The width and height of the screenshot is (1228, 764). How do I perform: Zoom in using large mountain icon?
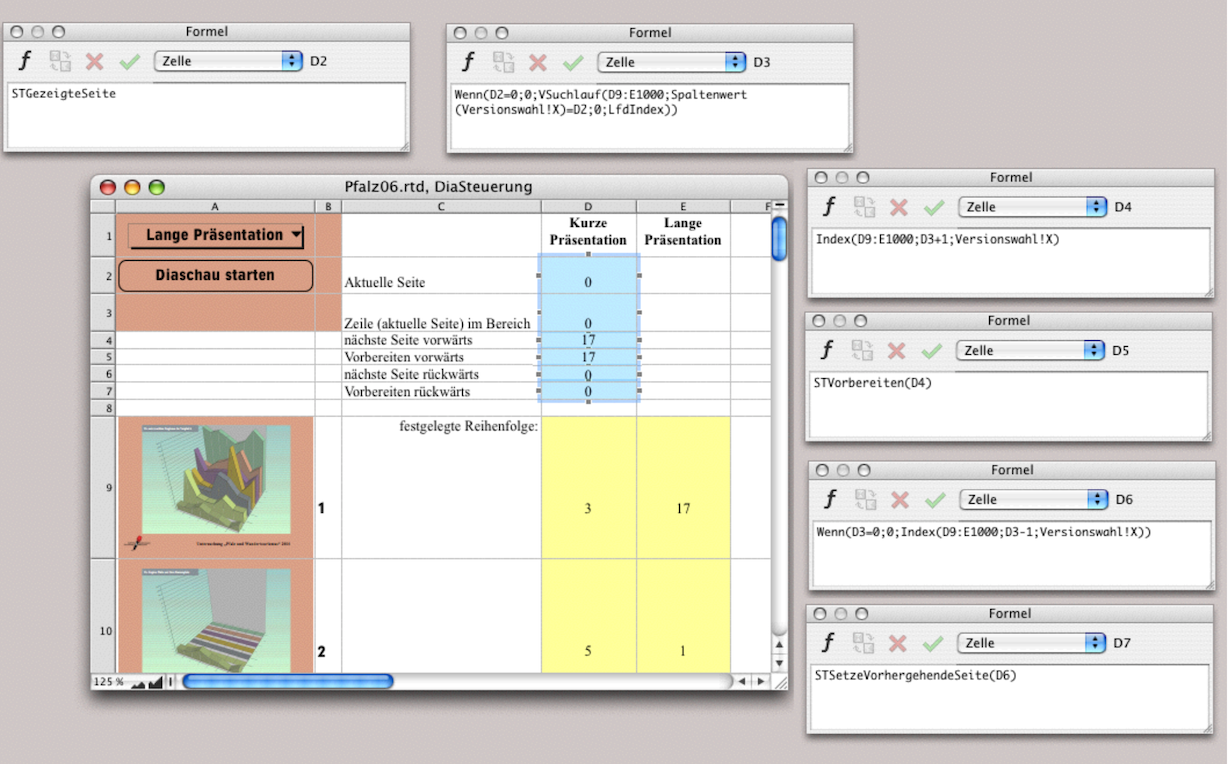[x=156, y=682]
